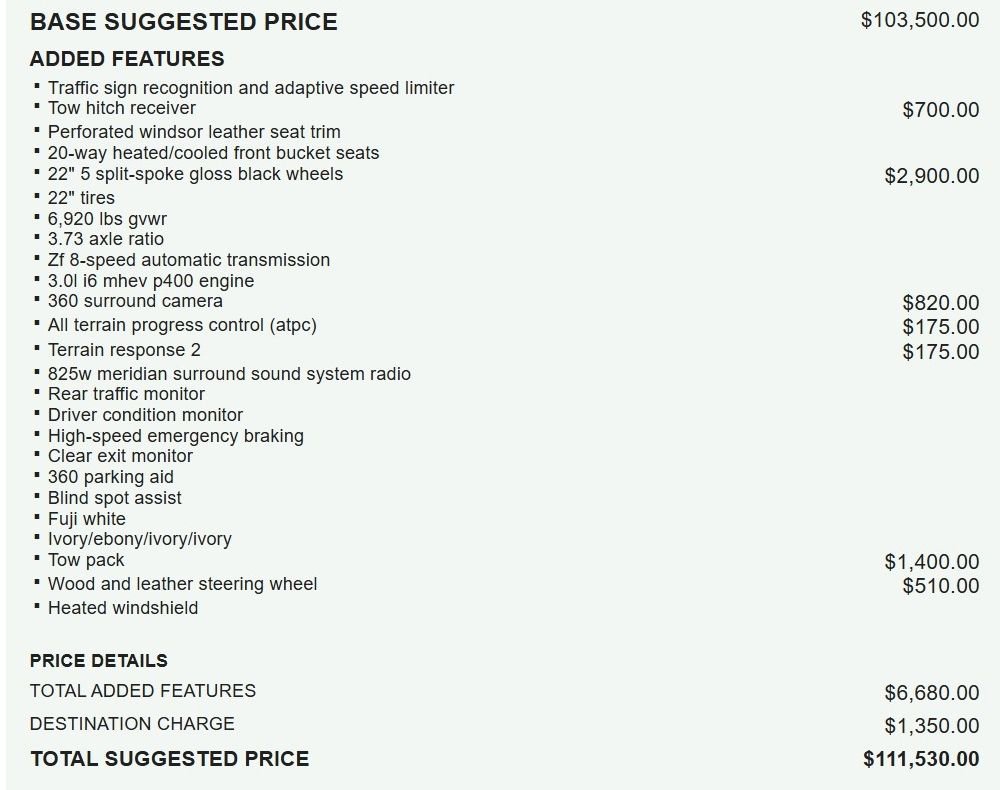Click the Terrain response 2 feature

[124, 350]
